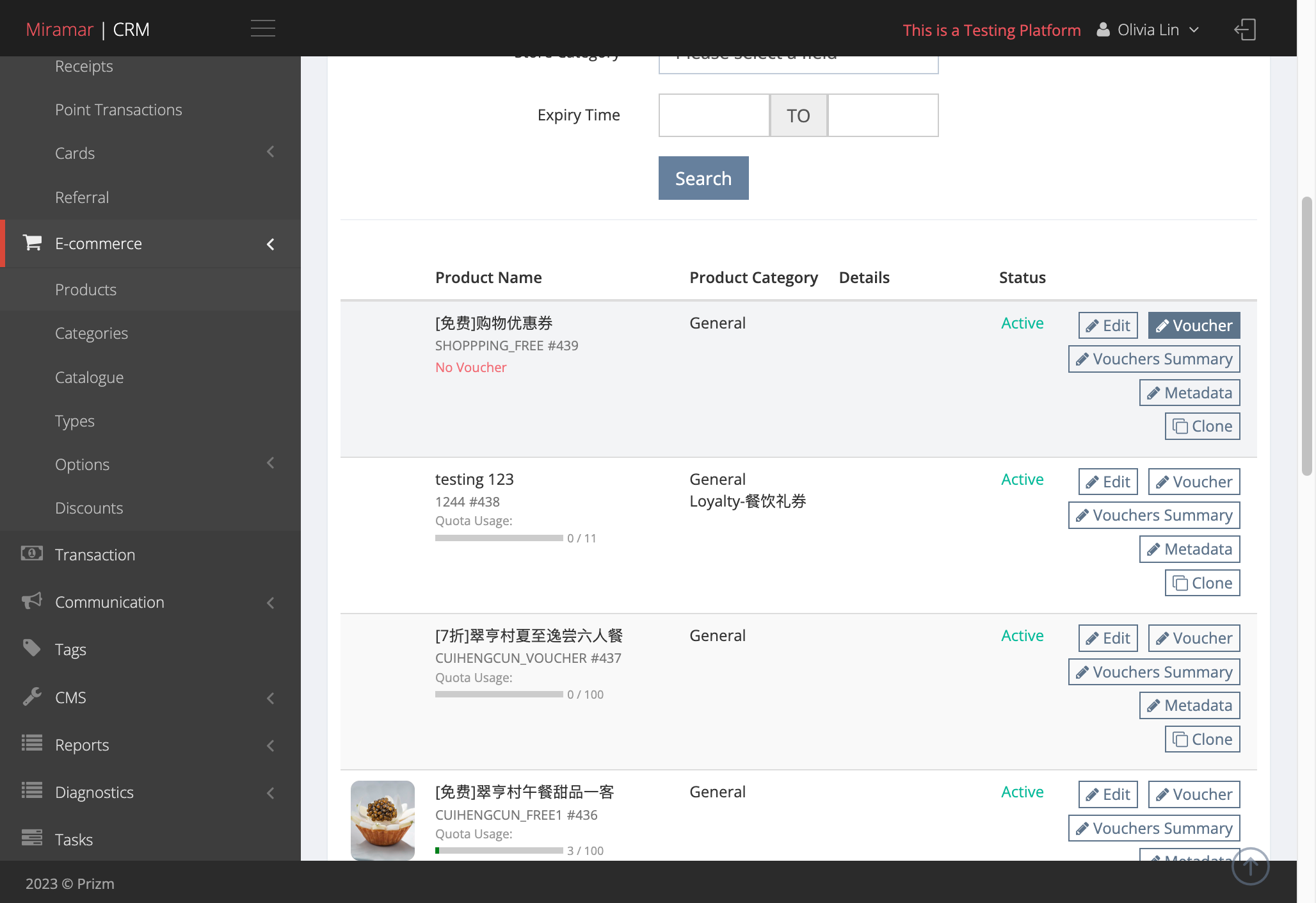Edit the SHOPPPING_FREE #439 product
This screenshot has width=1316, height=903.
click(x=1108, y=325)
